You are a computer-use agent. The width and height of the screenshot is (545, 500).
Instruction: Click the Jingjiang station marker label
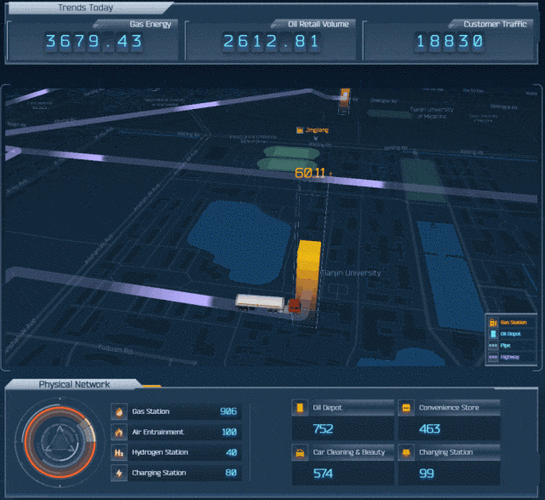click(312, 130)
